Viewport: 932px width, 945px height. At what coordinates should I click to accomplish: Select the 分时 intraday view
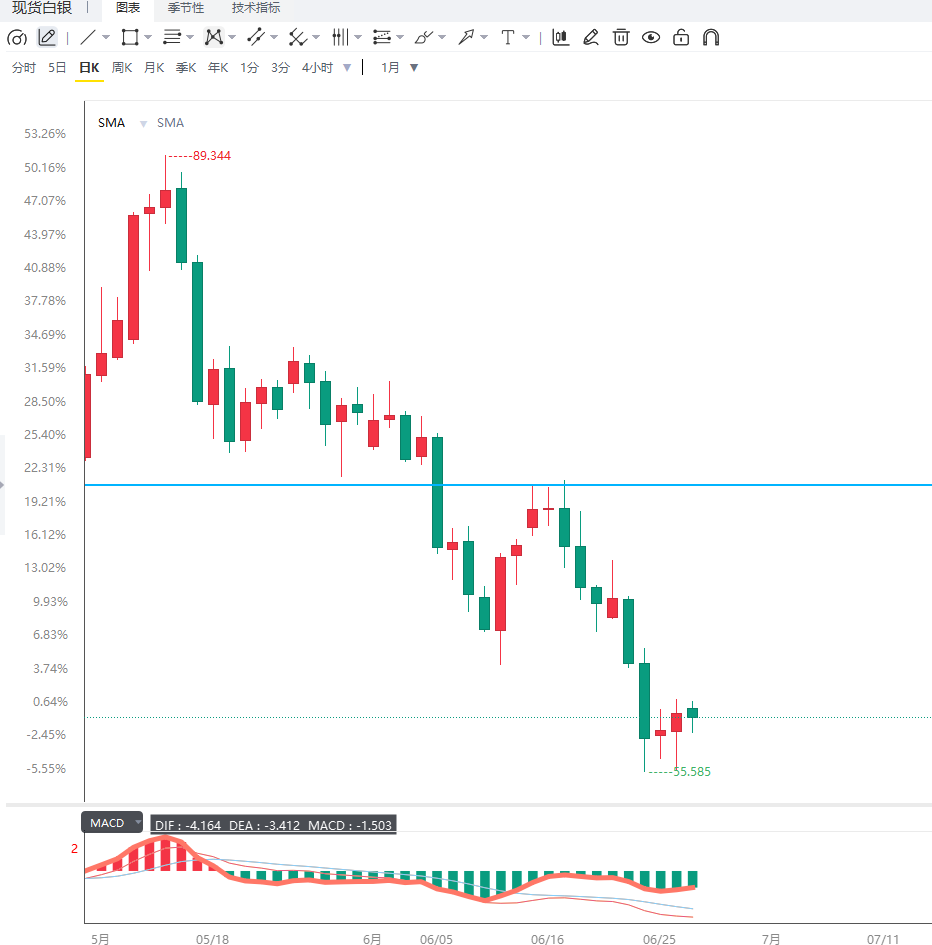click(x=24, y=68)
